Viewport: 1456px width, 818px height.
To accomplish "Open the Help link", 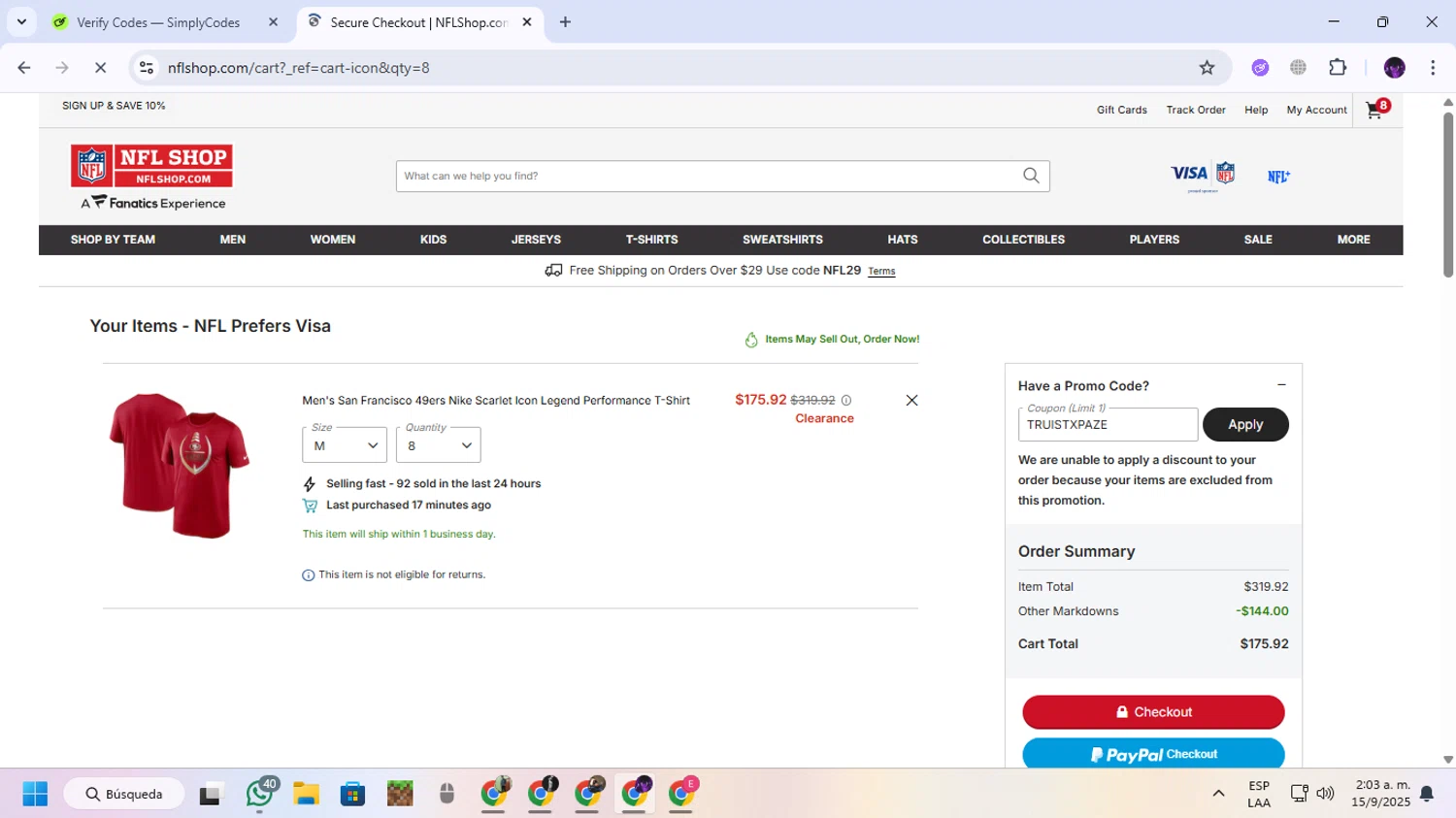I will tap(1256, 110).
